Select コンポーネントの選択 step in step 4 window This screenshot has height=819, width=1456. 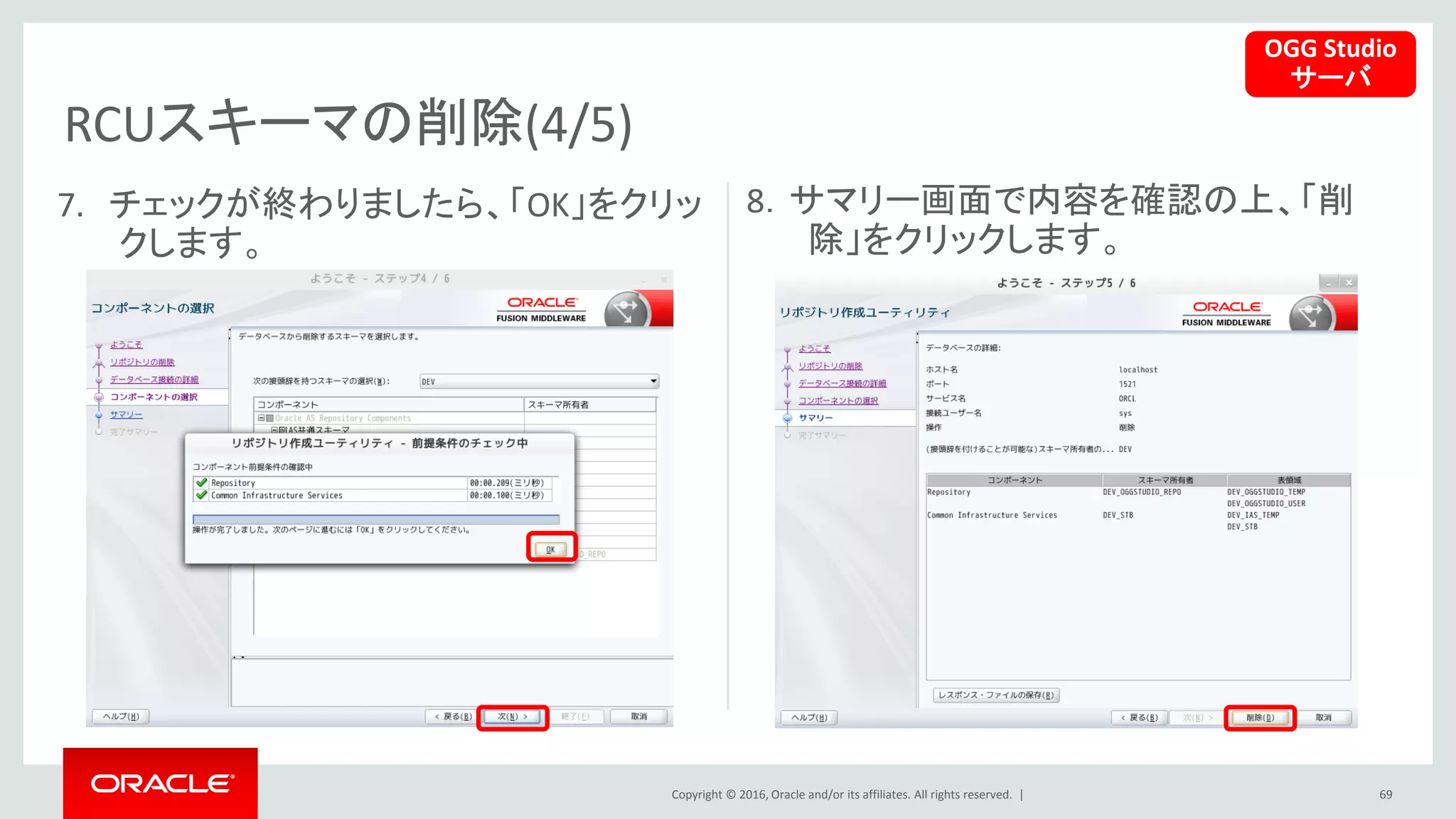point(154,397)
